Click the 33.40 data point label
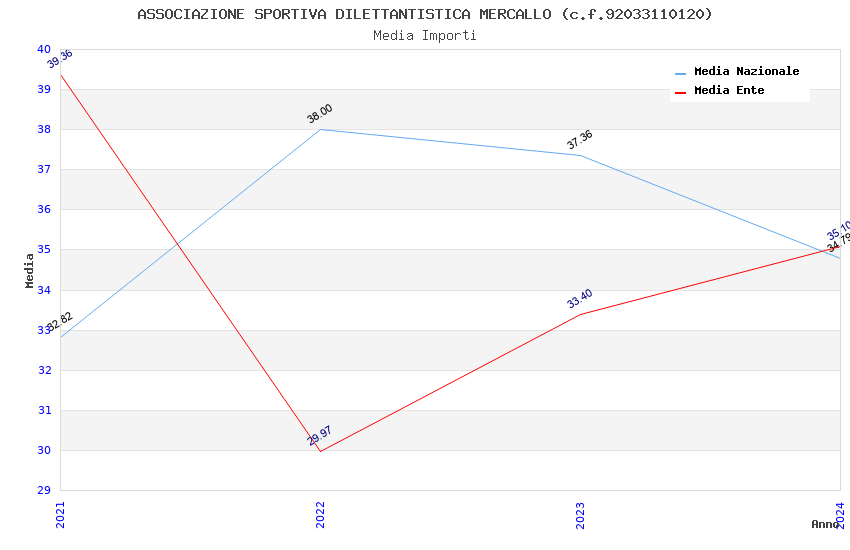The image size is (850, 550). click(x=580, y=298)
